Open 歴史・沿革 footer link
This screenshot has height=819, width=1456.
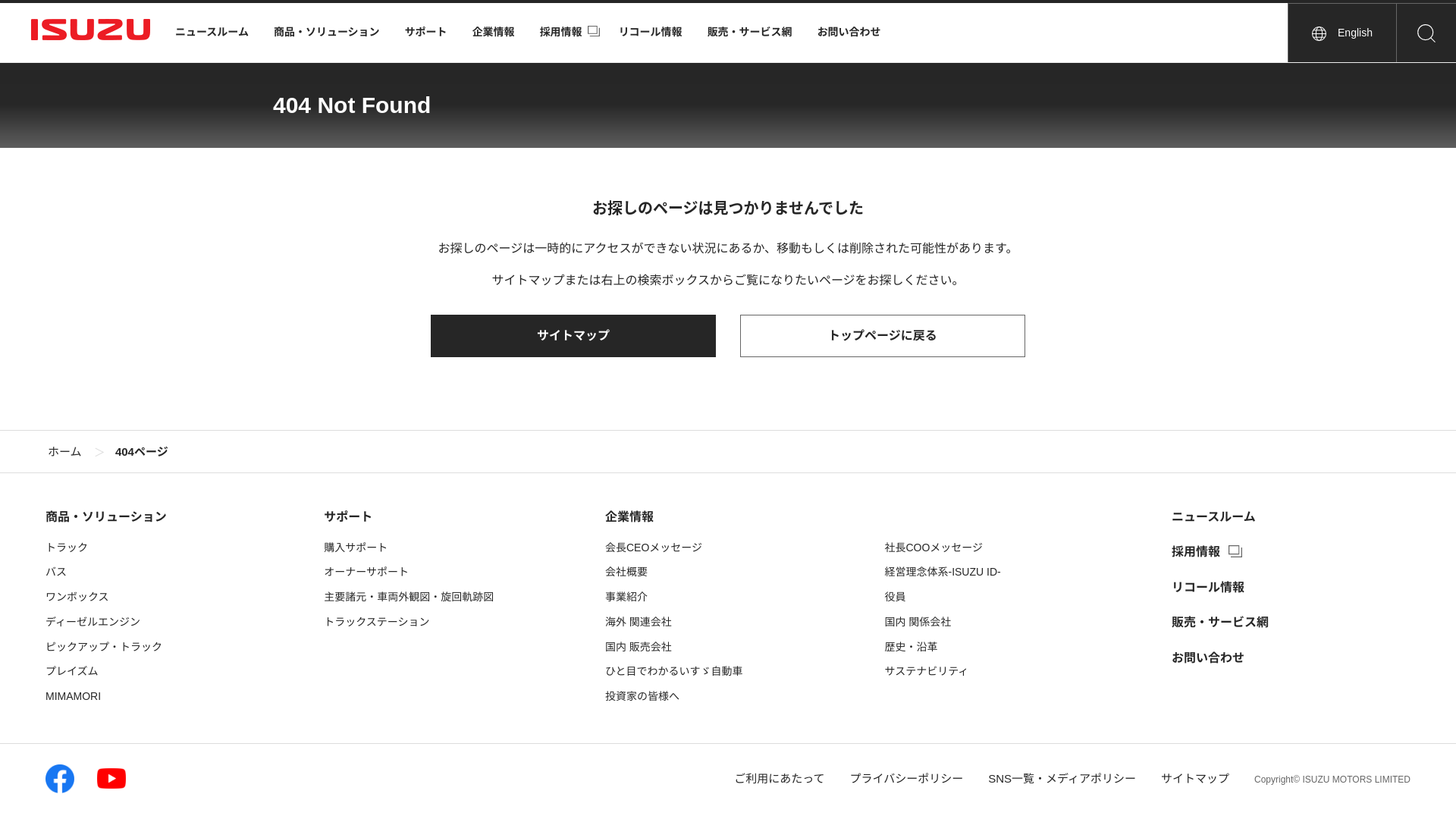(911, 647)
